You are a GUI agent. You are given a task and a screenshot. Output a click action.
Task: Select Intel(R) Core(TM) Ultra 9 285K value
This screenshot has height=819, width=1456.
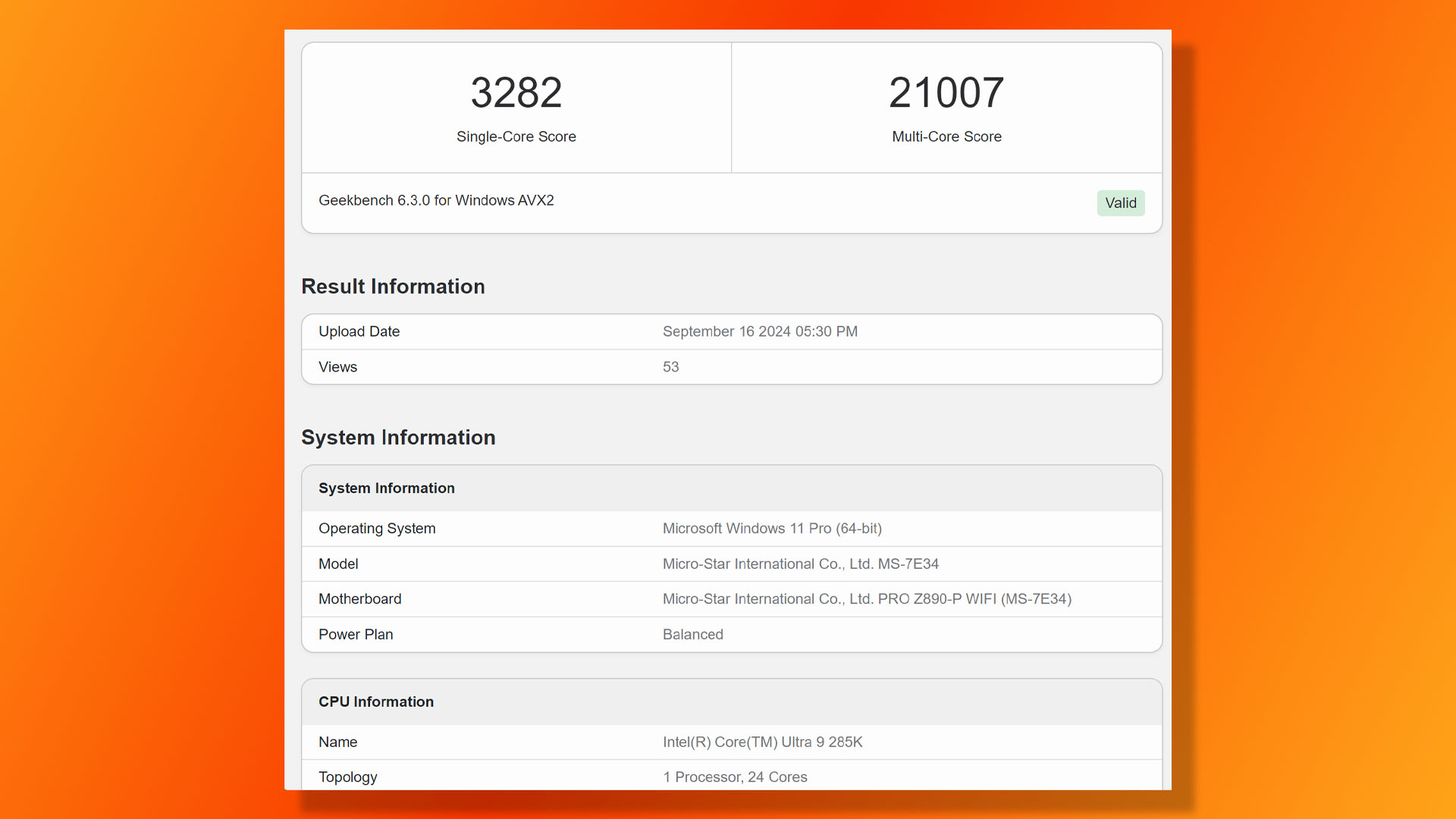click(762, 742)
